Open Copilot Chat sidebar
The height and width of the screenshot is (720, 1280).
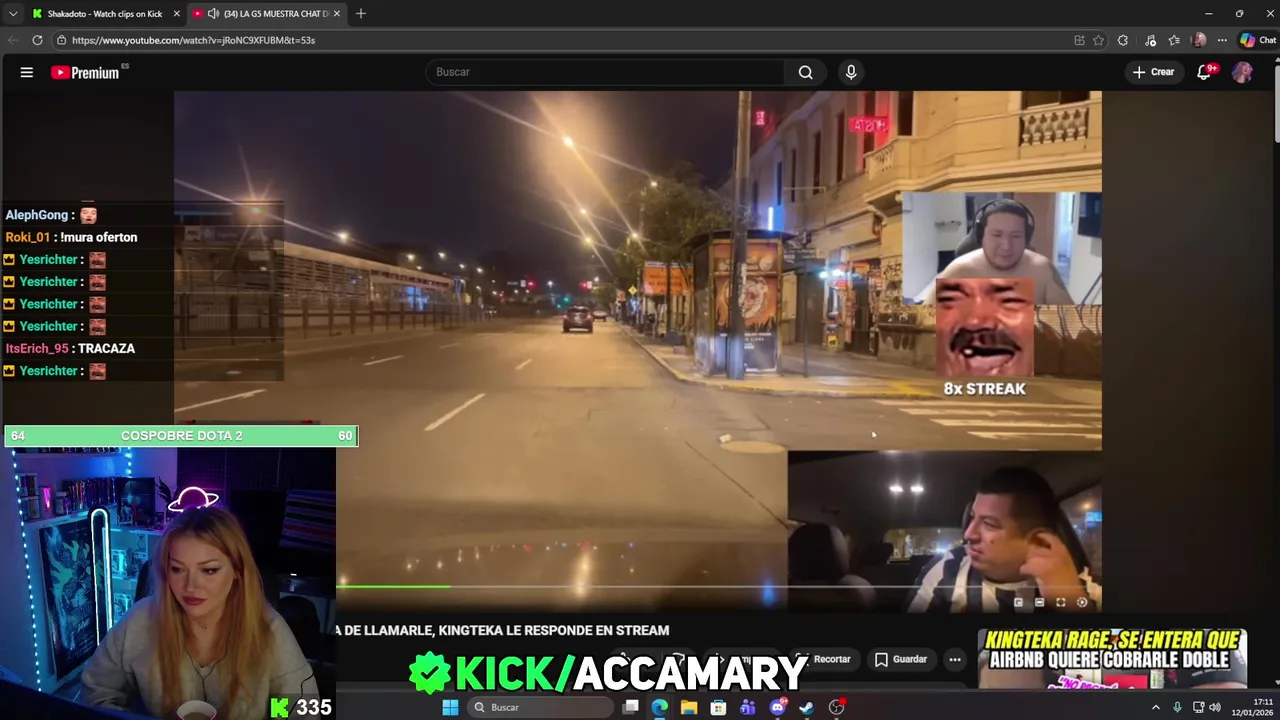pyautogui.click(x=1257, y=40)
